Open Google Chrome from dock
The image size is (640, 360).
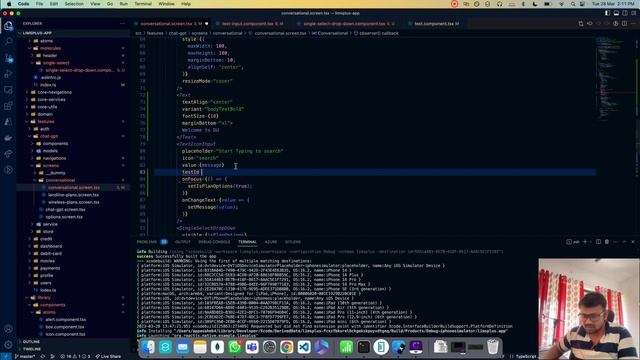[x=287, y=347]
